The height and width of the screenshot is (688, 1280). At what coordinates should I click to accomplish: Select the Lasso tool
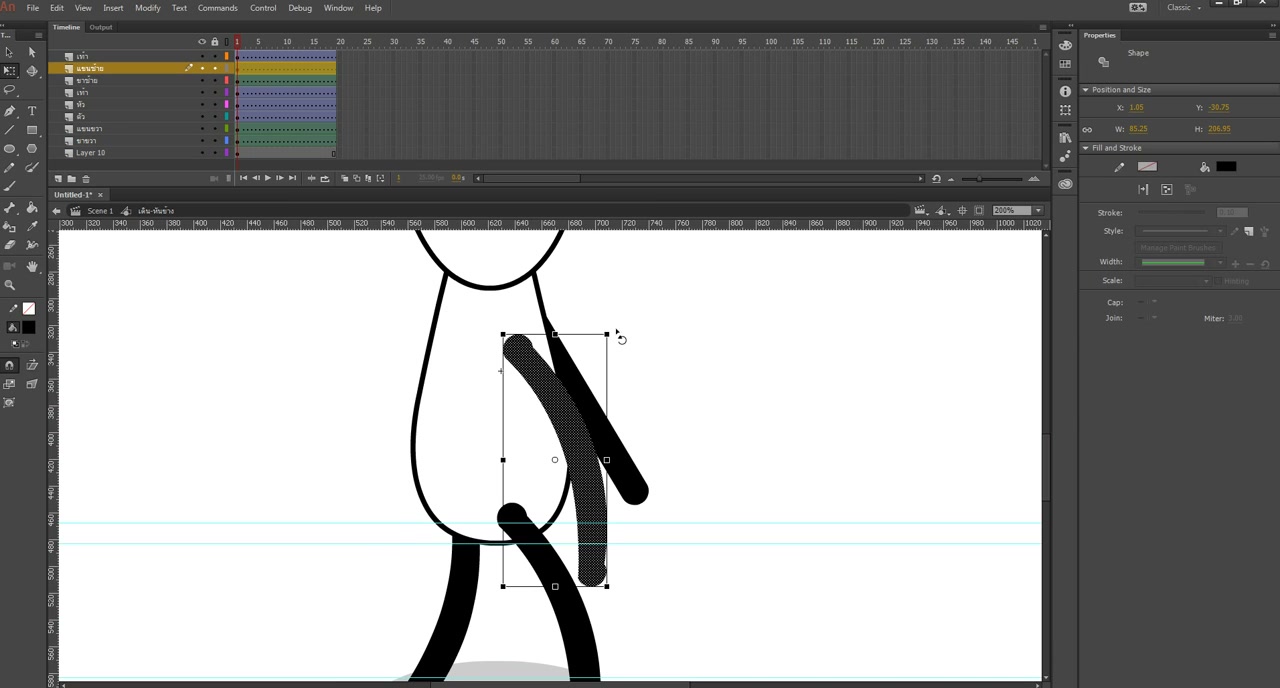(10, 90)
